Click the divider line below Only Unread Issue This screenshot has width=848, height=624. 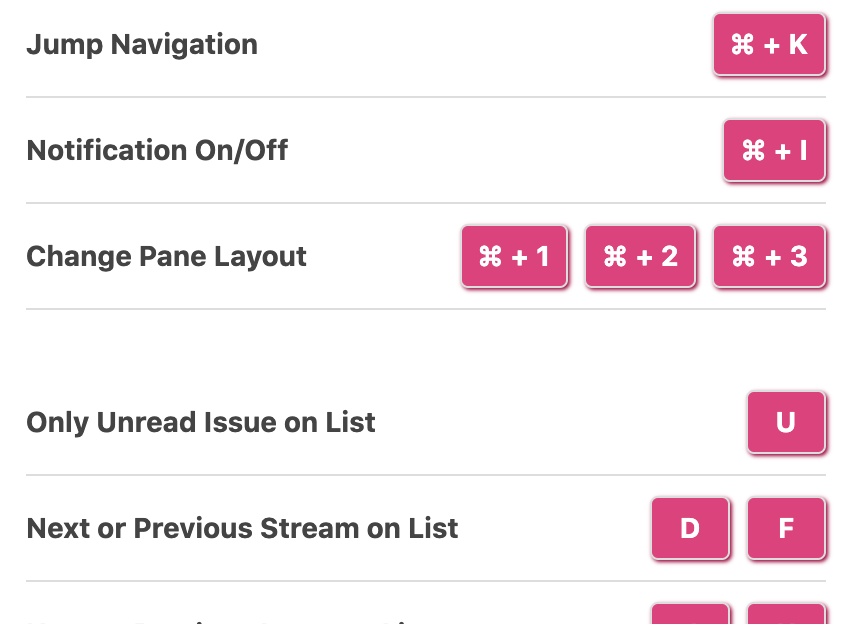click(x=425, y=475)
